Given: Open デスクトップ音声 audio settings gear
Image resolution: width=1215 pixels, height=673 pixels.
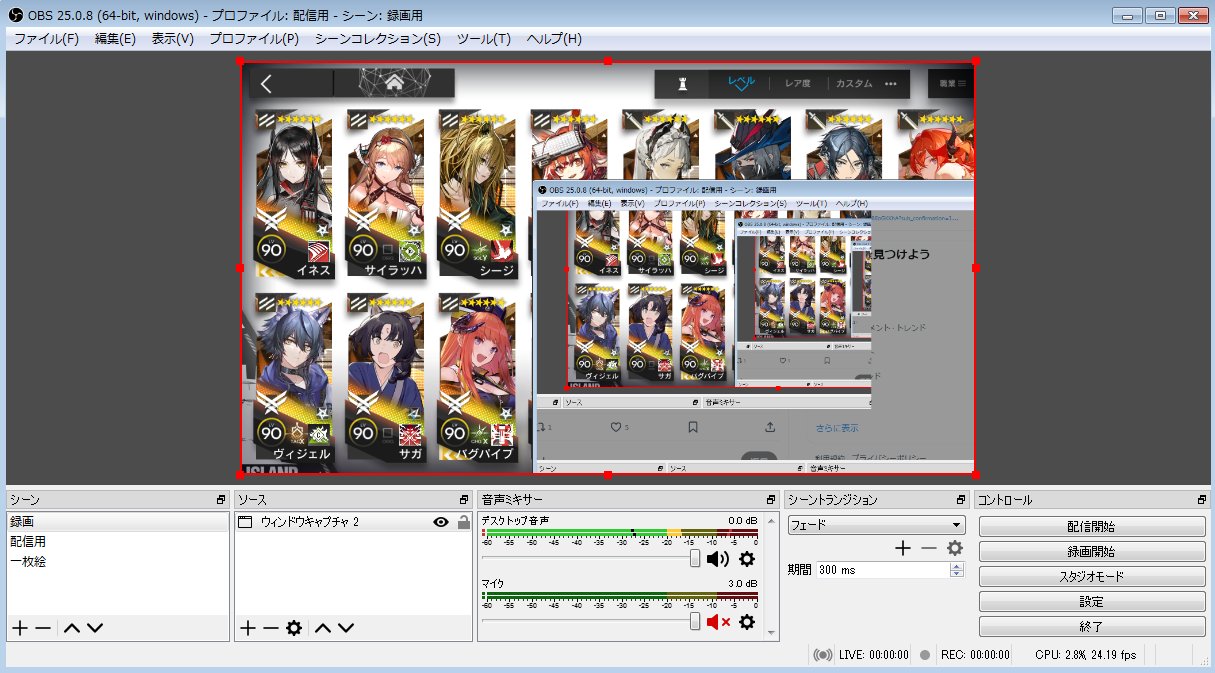Looking at the screenshot, I should tap(747, 559).
